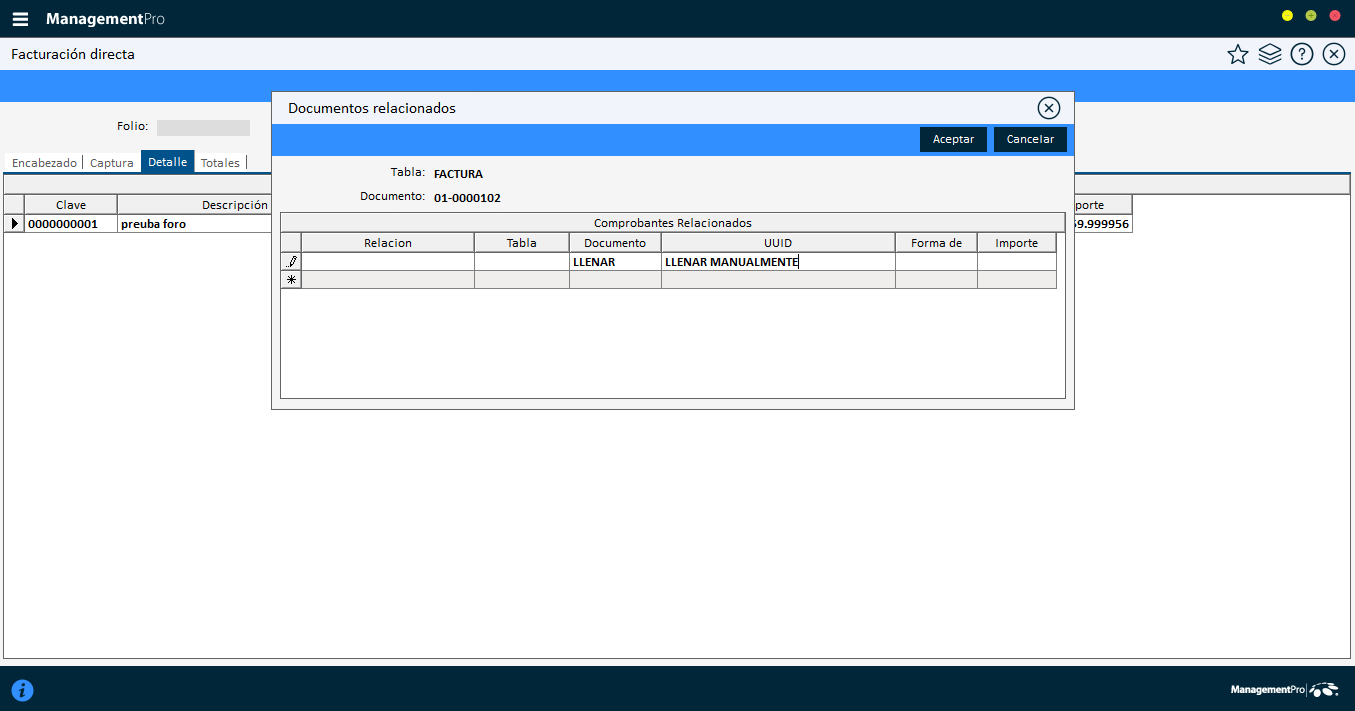Screen dimensions: 1355x711
Task: Click the Importe column header
Action: tap(1016, 243)
